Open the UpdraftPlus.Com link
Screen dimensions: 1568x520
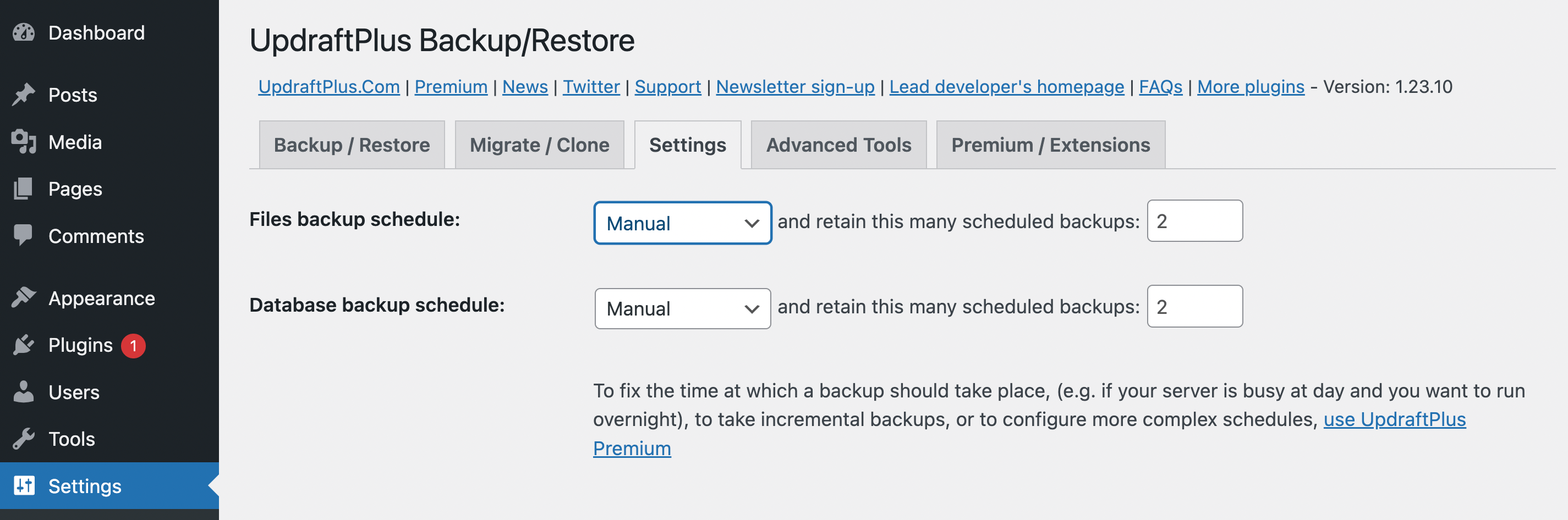click(x=328, y=86)
